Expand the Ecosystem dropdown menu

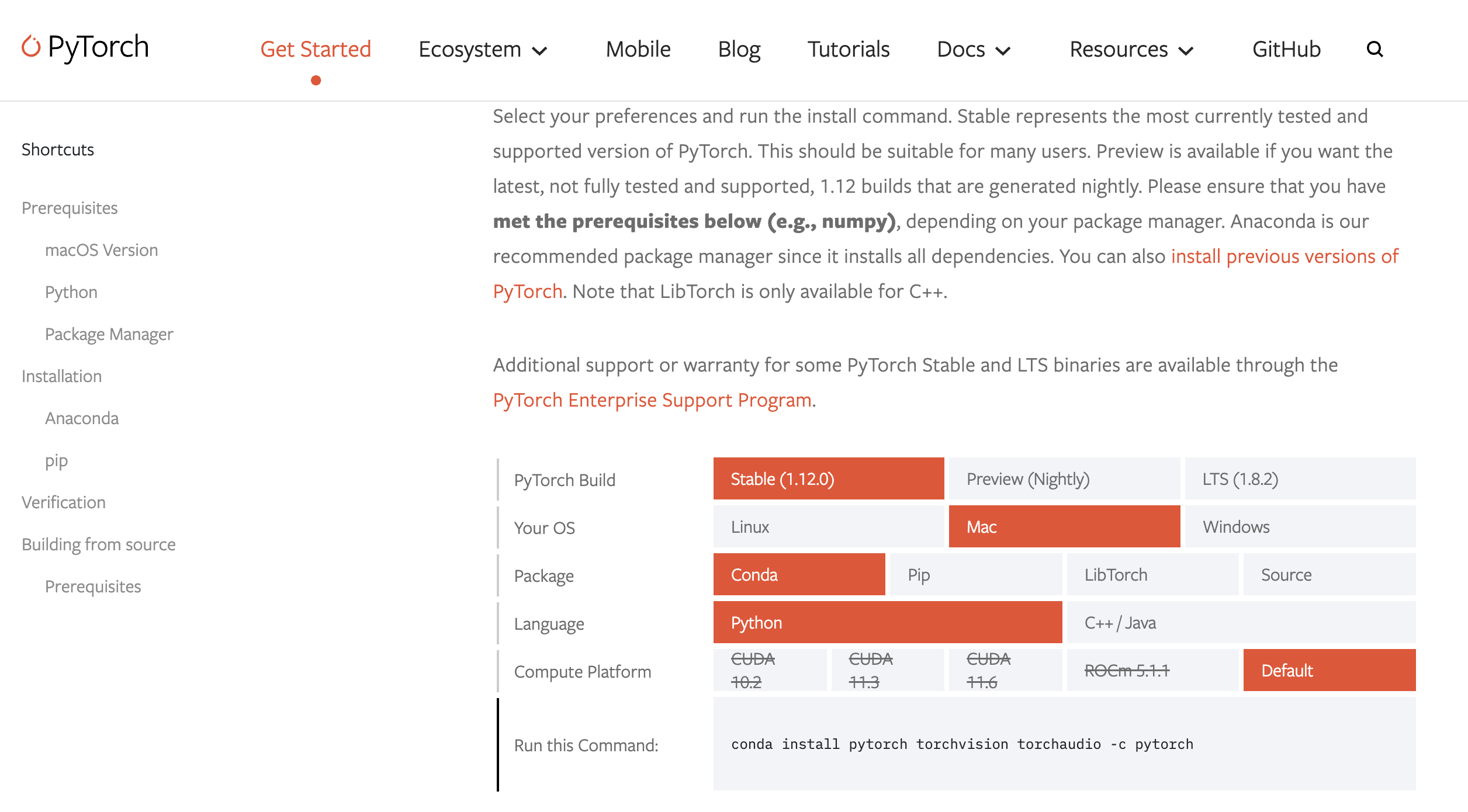click(x=484, y=48)
